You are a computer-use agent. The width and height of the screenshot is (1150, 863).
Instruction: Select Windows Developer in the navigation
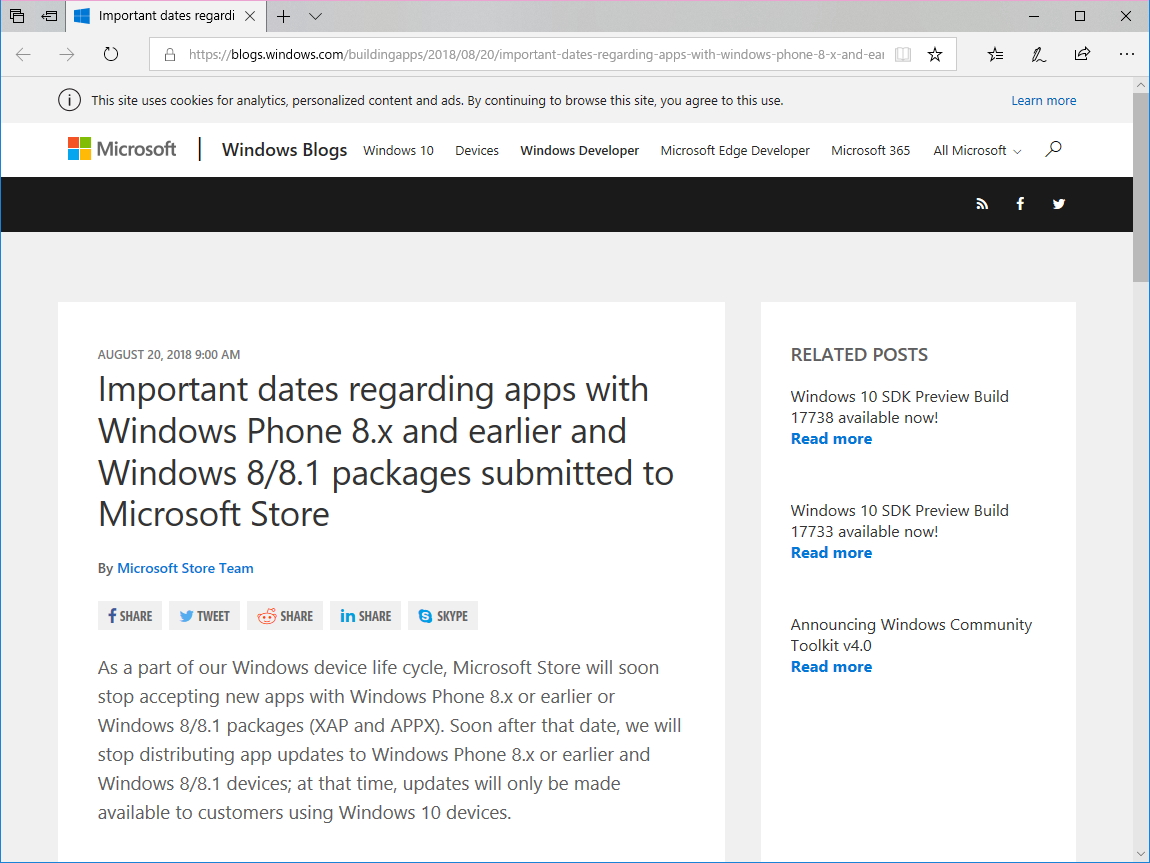[579, 150]
